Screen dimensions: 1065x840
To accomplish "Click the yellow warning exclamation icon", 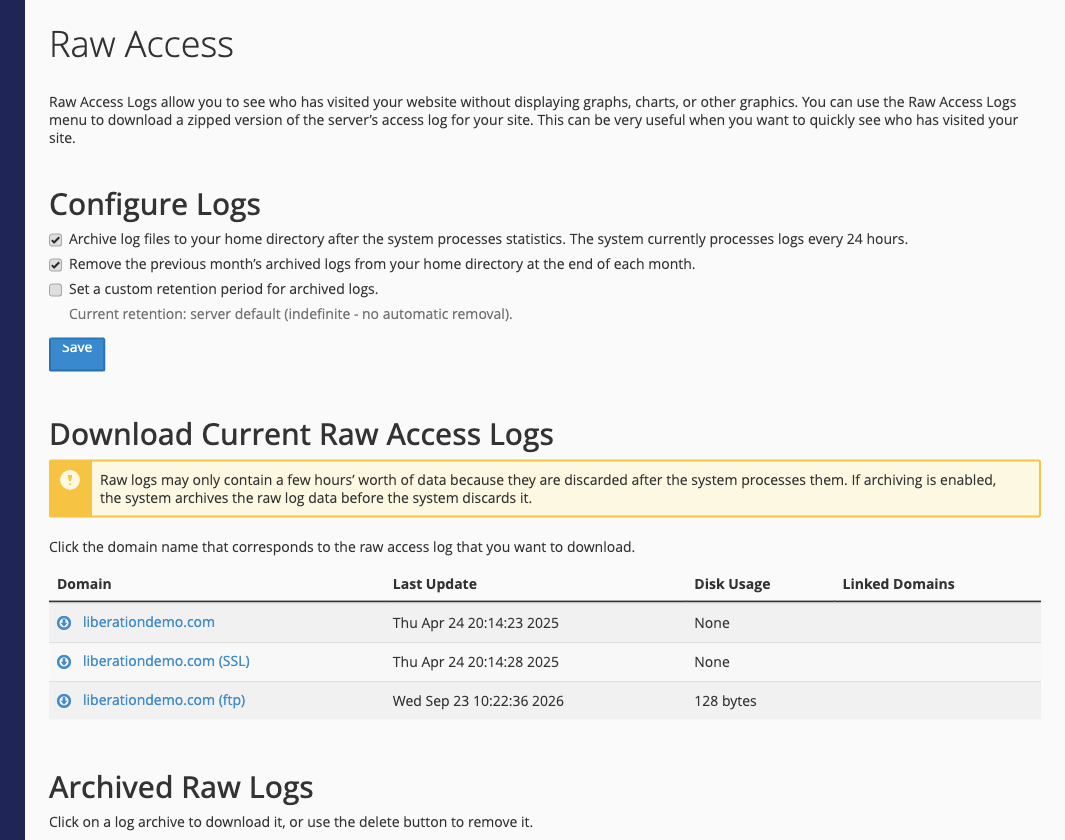I will (x=70, y=480).
